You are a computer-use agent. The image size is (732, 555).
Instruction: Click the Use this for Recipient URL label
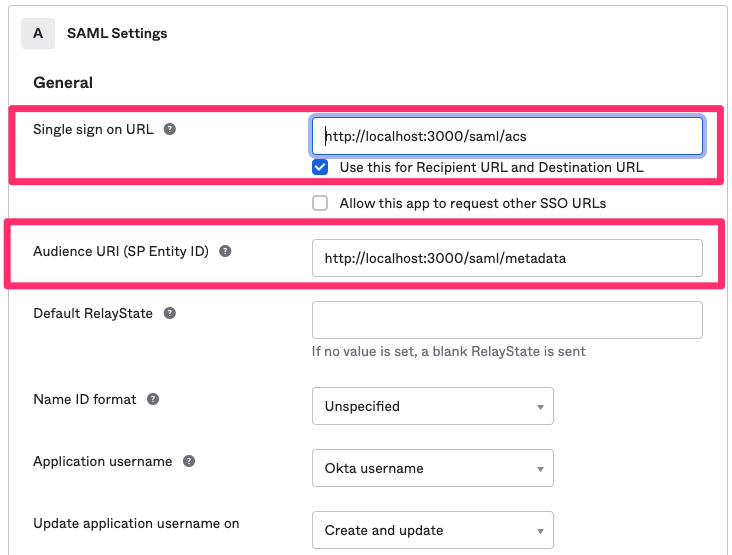tap(492, 167)
